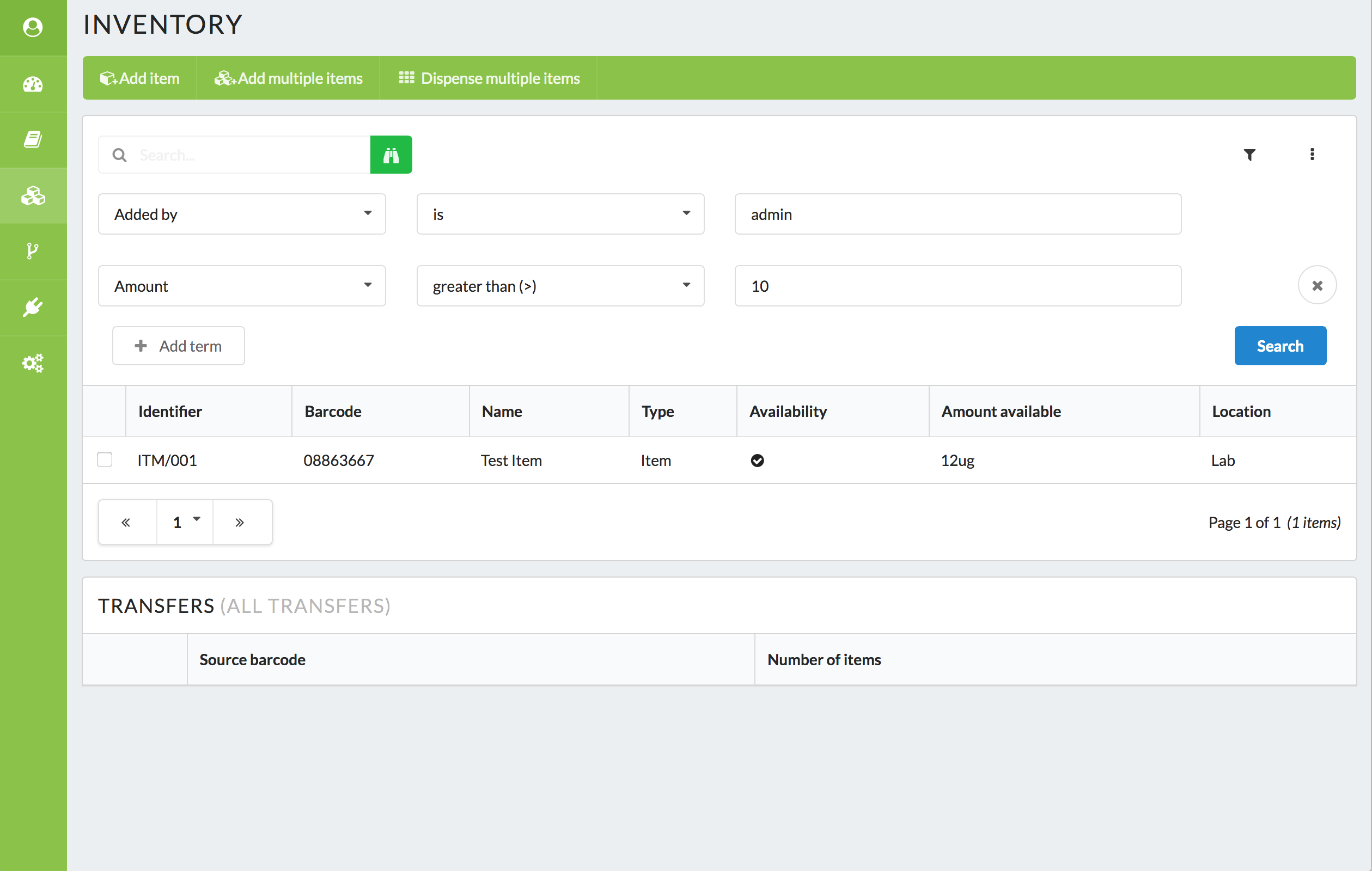
Task: Click 'Add item' in the green toolbar
Action: point(140,78)
